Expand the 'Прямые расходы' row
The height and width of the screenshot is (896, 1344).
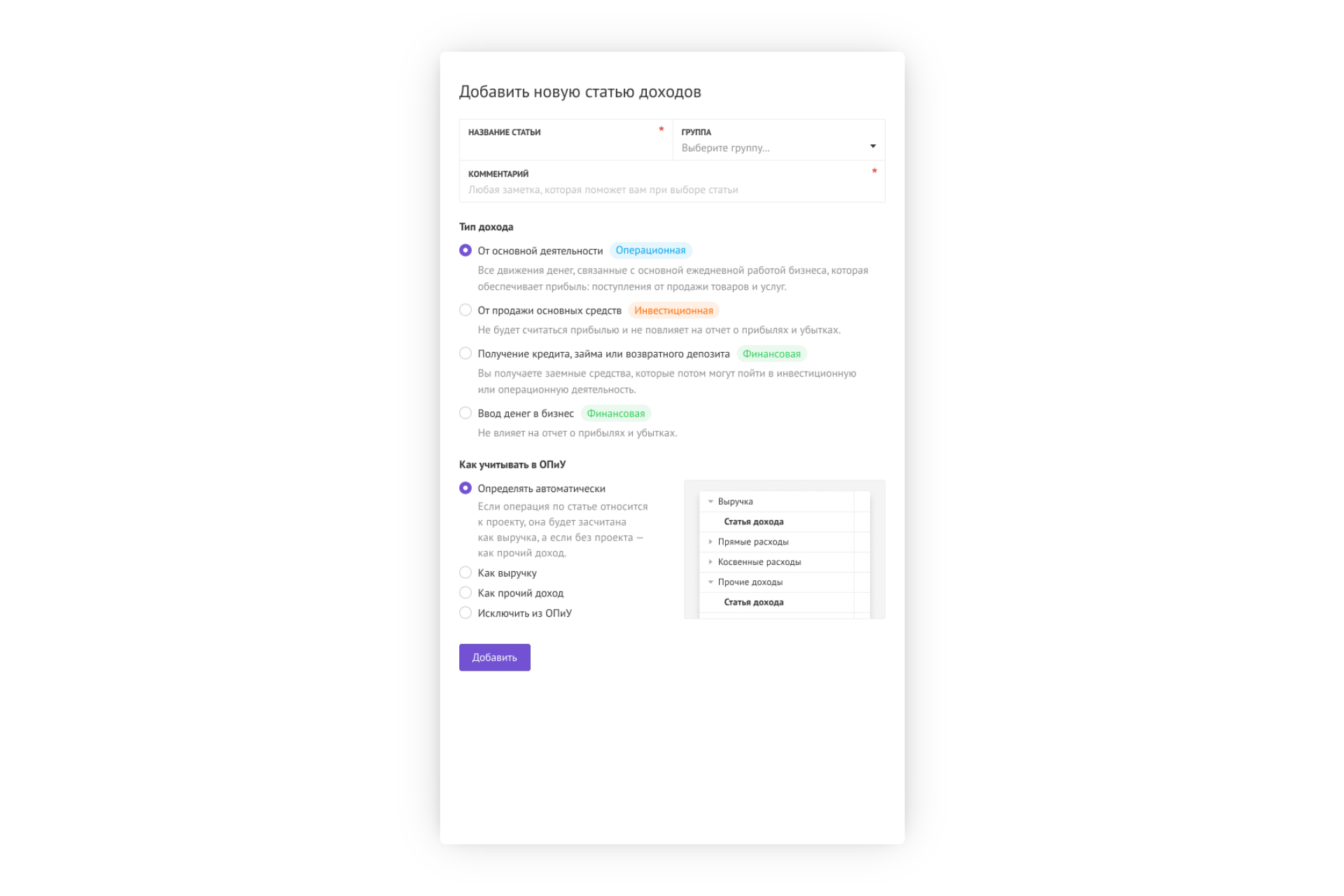click(710, 542)
